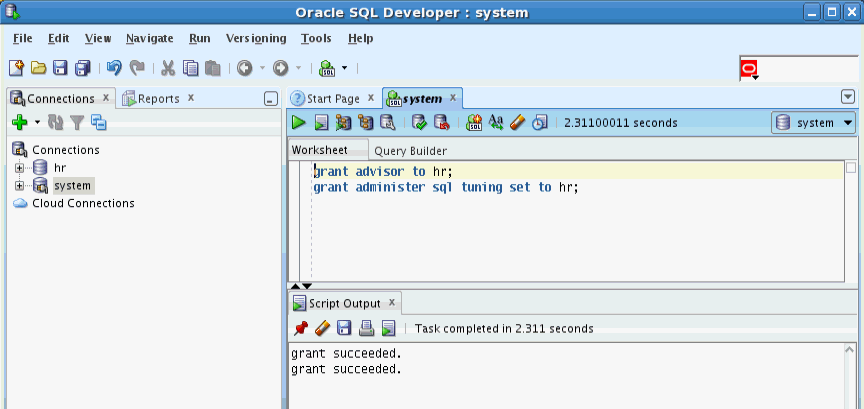Click the Commit icon in worksheet toolbar
This screenshot has height=409, width=864.
pyautogui.click(x=419, y=122)
